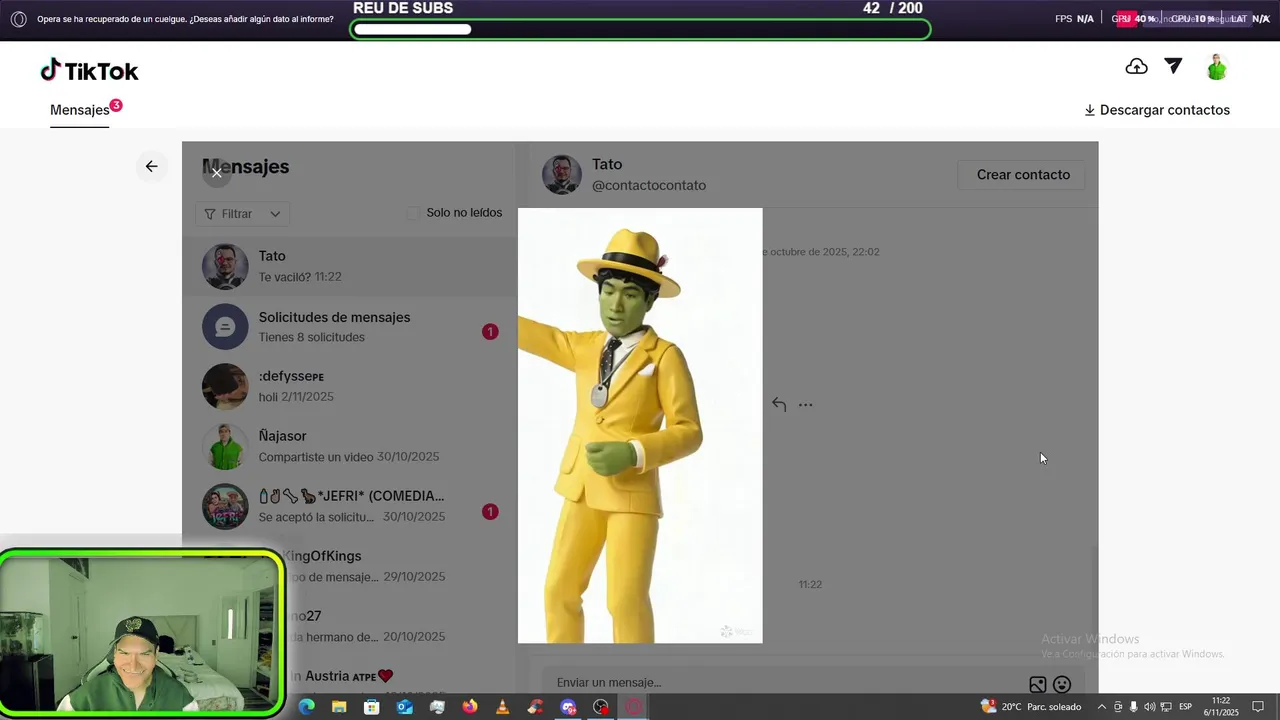Open the clock showing 11:22
The width and height of the screenshot is (1280, 720).
coord(1221,707)
